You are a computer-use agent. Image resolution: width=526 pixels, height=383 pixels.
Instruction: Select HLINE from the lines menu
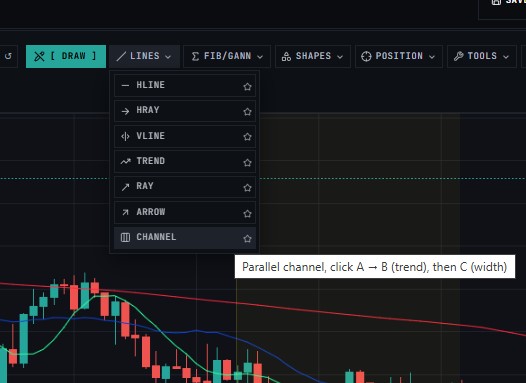[185, 86]
